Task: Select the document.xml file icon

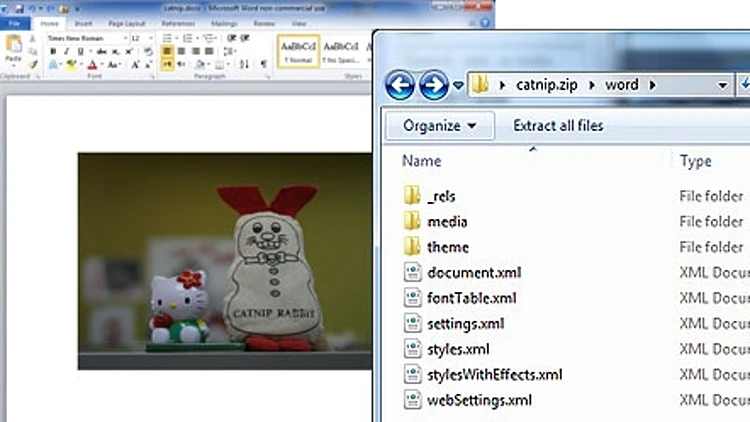Action: click(412, 272)
